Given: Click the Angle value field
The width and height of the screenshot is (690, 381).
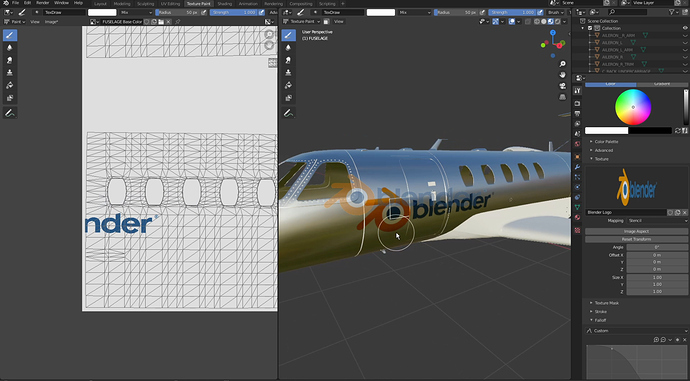Looking at the screenshot, I should pos(657,247).
